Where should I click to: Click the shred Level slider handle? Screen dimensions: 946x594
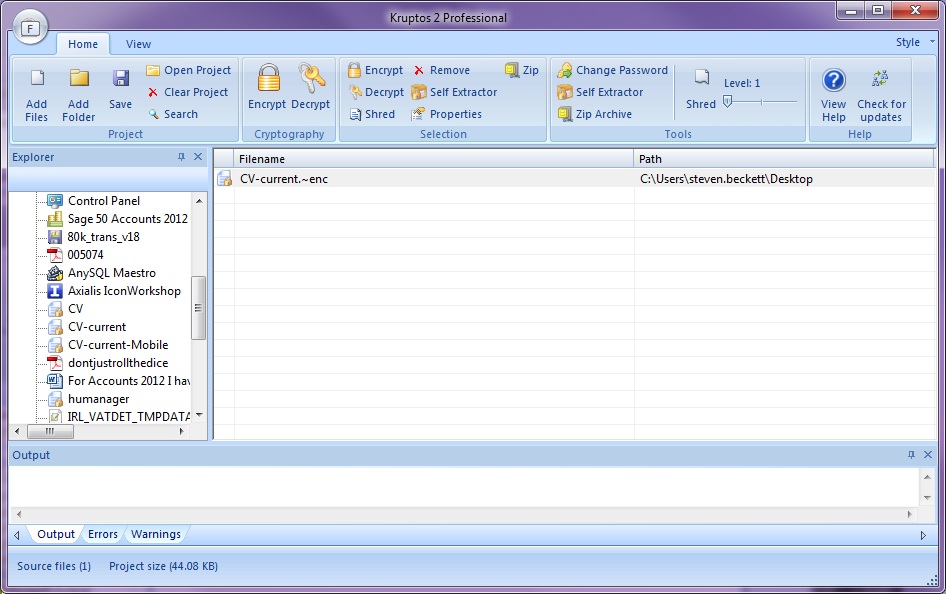pos(728,101)
